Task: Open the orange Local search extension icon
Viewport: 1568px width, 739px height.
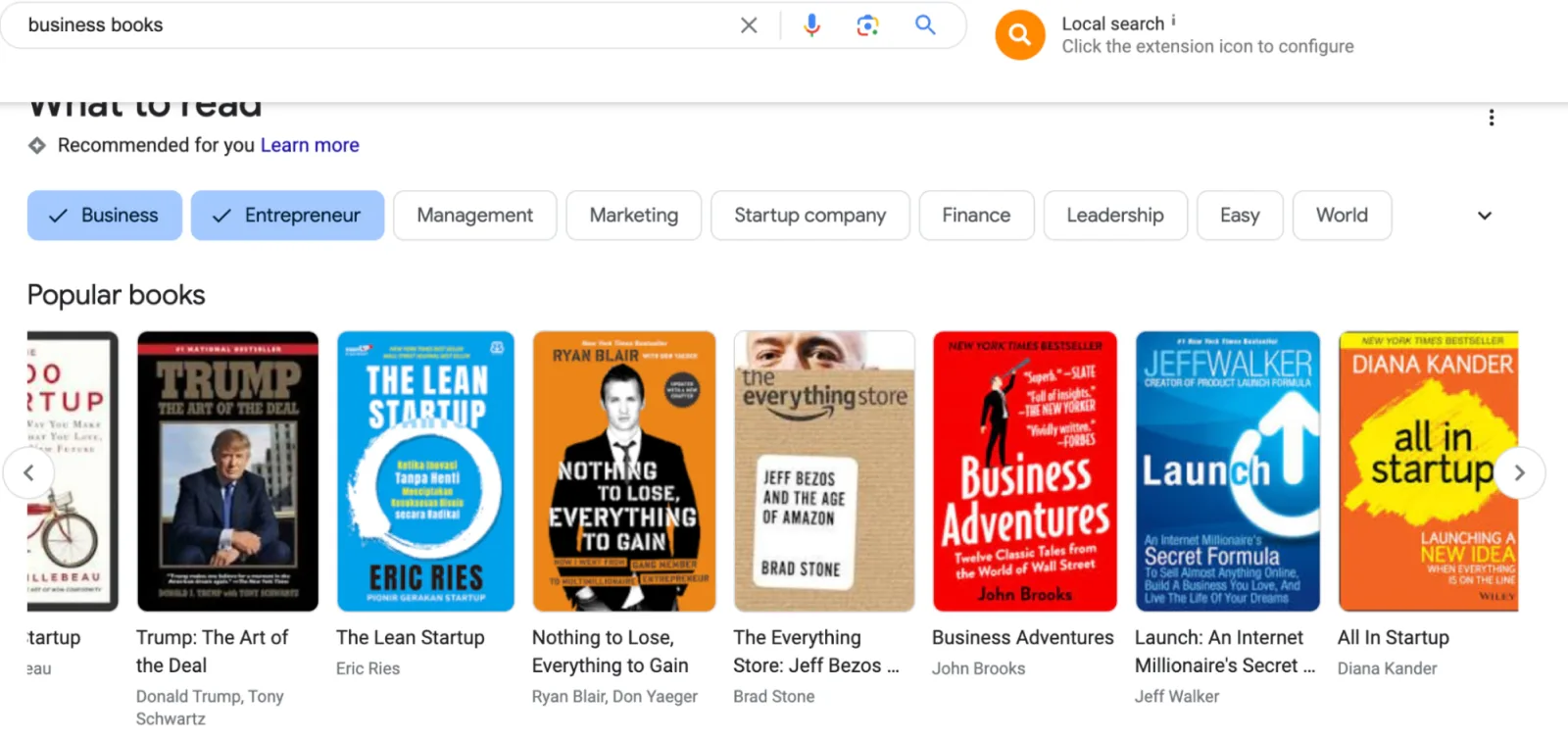Action: tap(1019, 35)
